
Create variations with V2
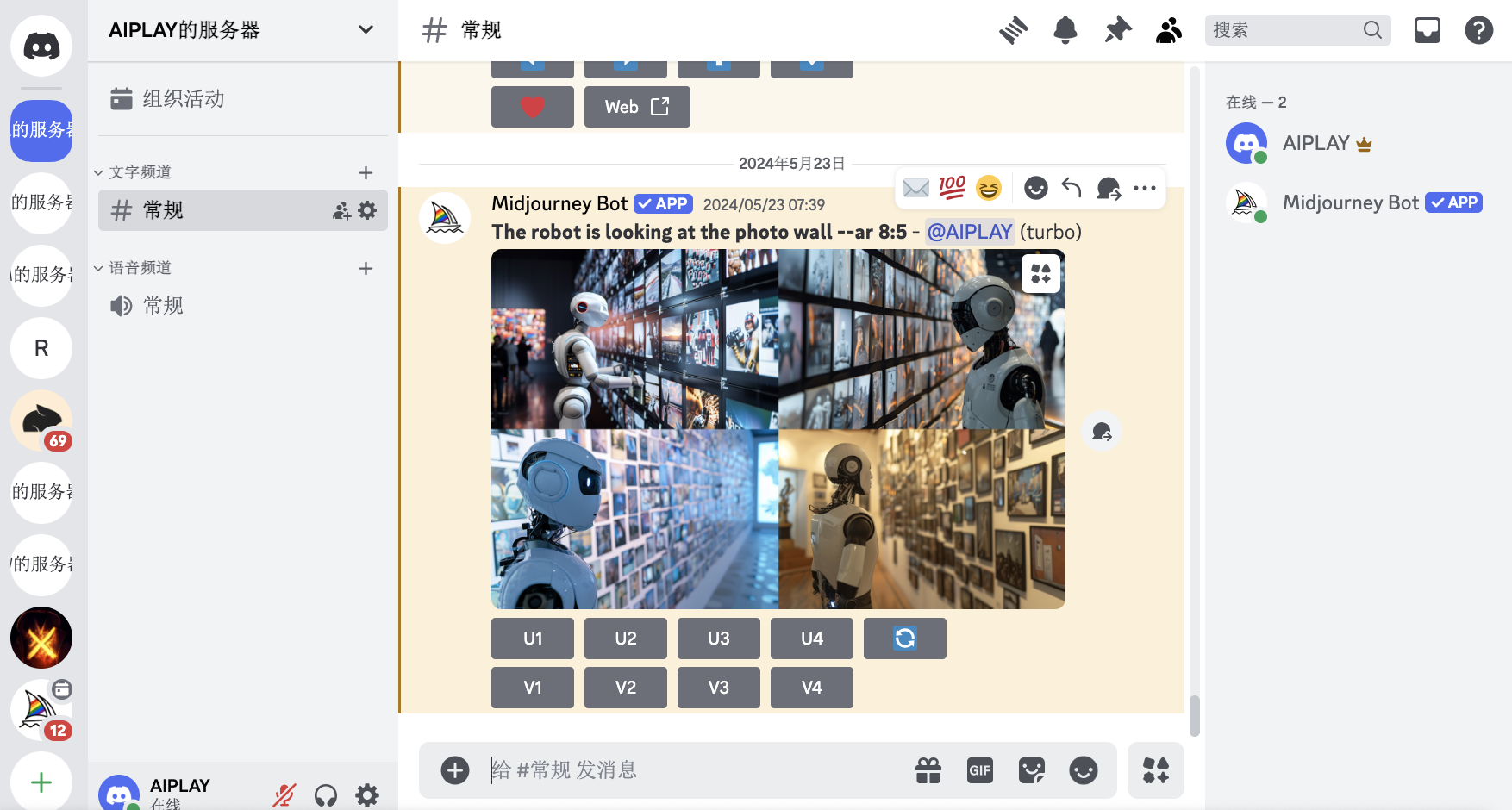click(x=626, y=688)
